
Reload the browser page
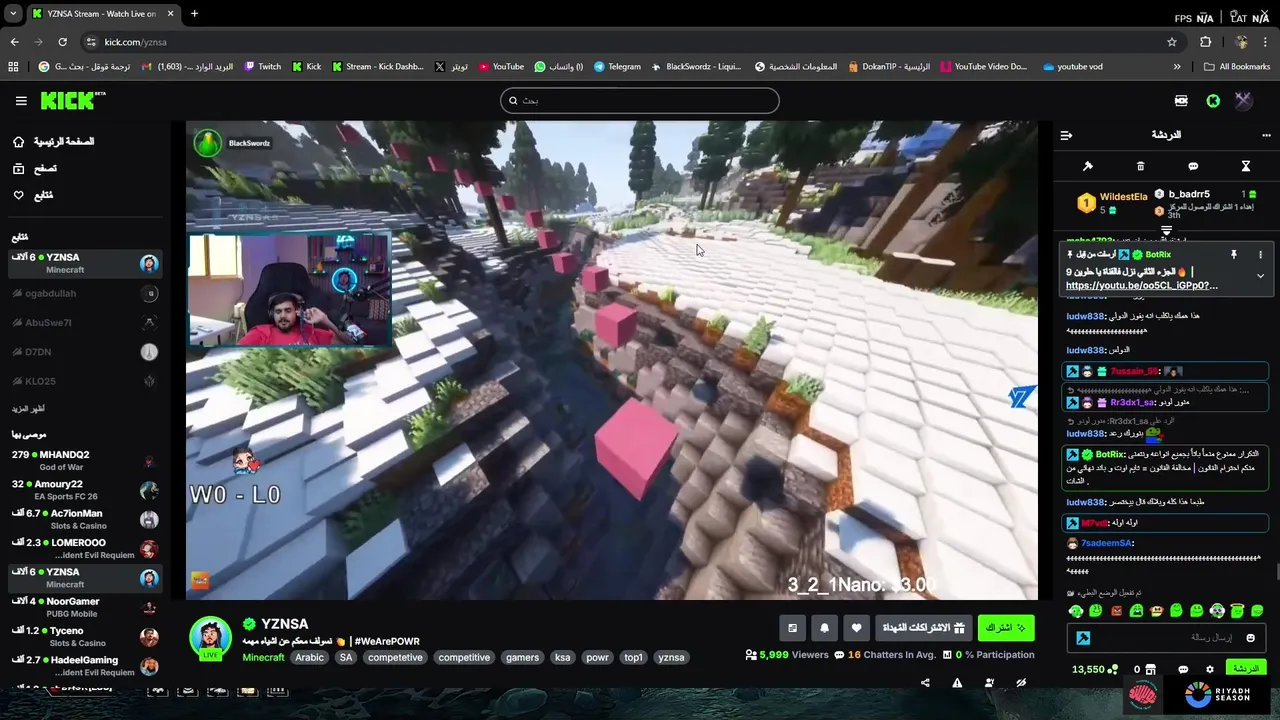pyautogui.click(x=62, y=42)
